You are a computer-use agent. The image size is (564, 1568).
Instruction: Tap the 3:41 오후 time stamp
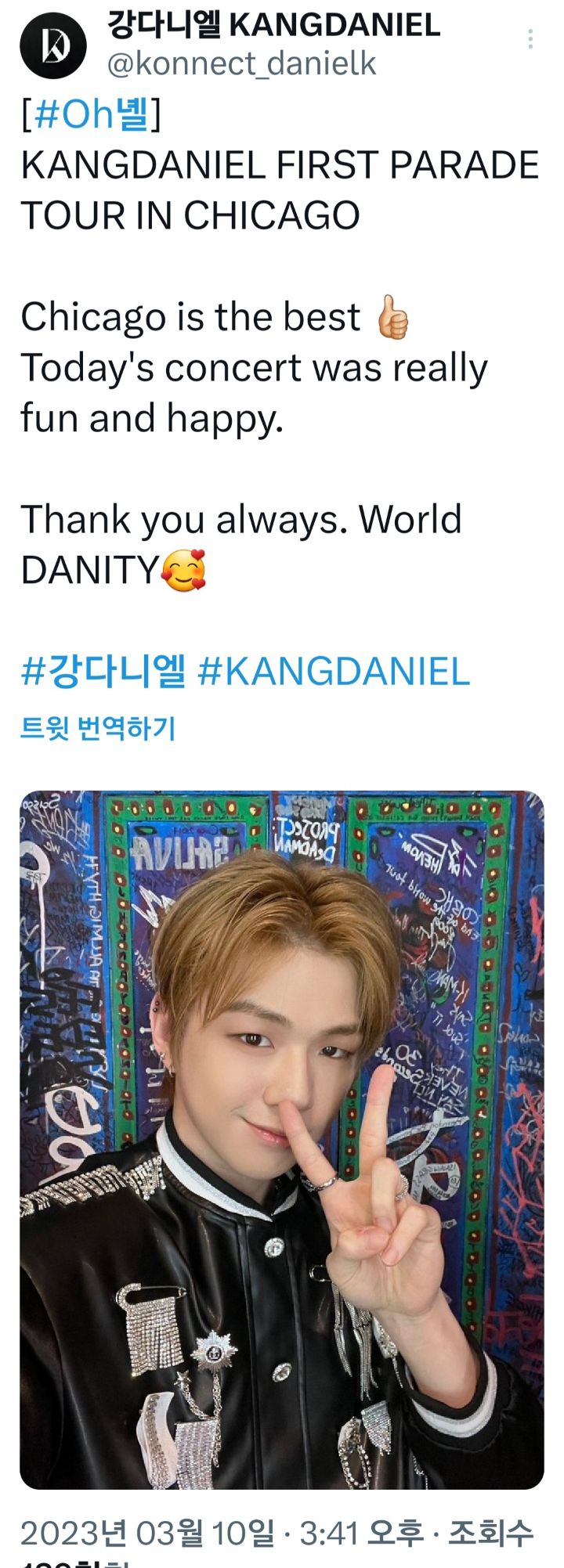(362, 1532)
